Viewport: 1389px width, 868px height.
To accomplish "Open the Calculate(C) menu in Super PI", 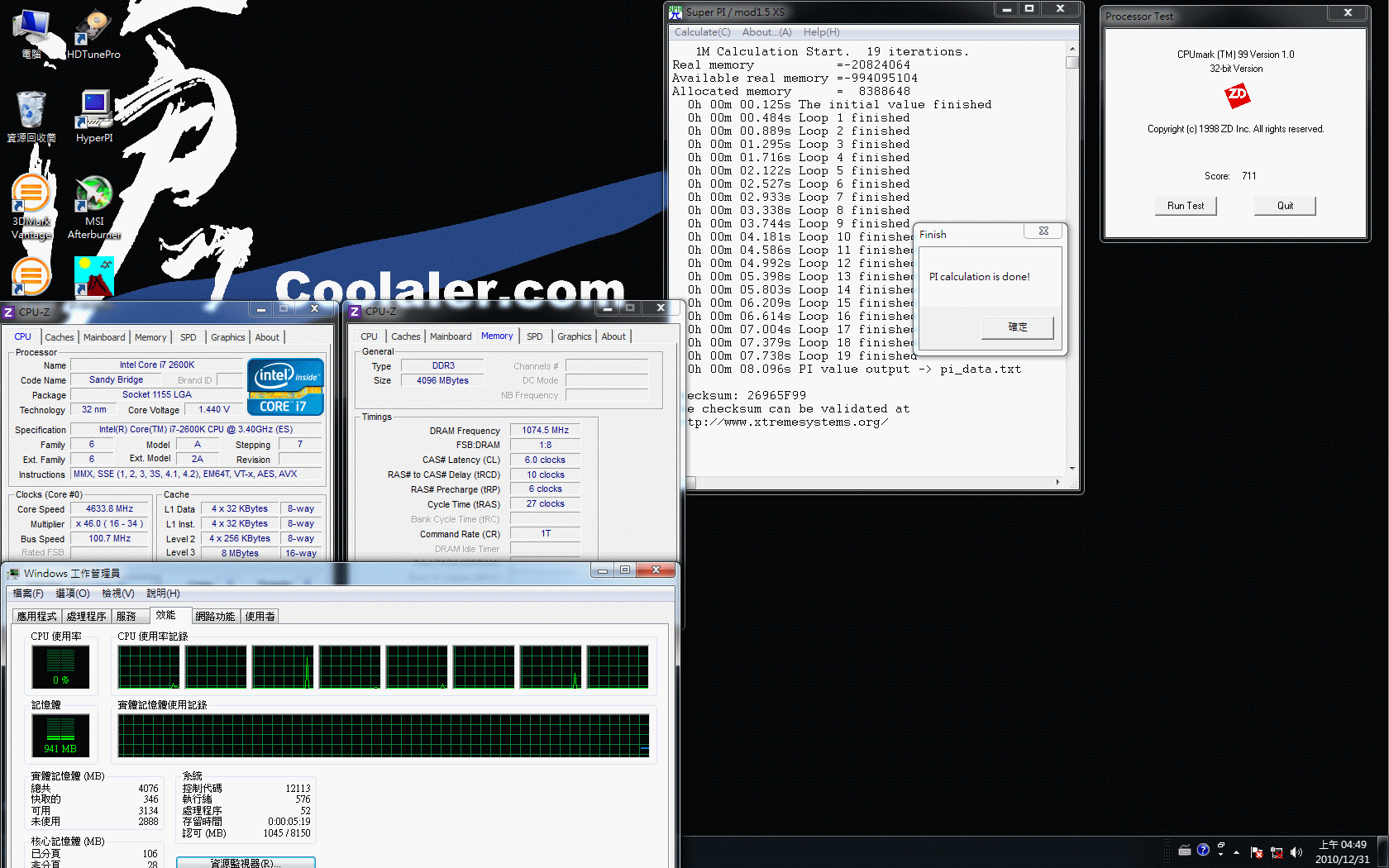I will pos(702,32).
